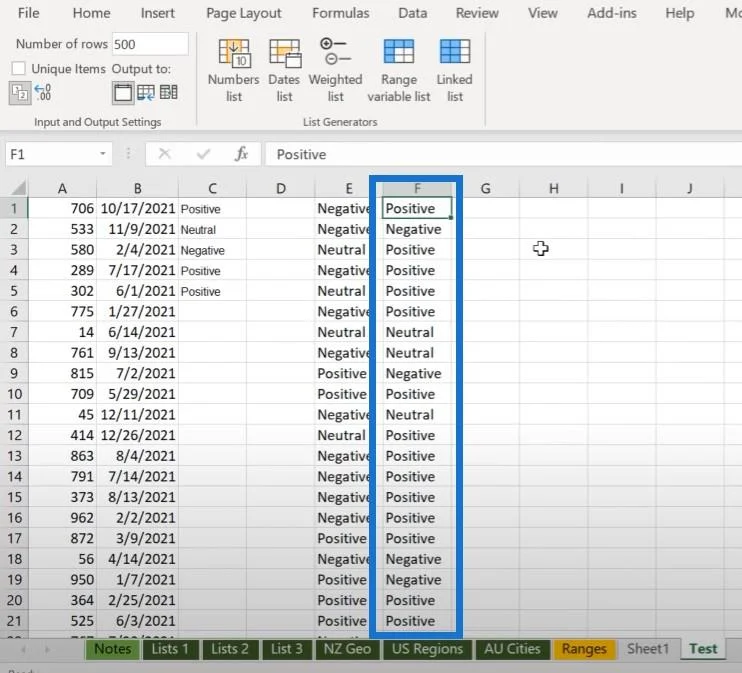Select cell A12 containing 414
Image resolution: width=742 pixels, height=673 pixels.
tap(62, 435)
